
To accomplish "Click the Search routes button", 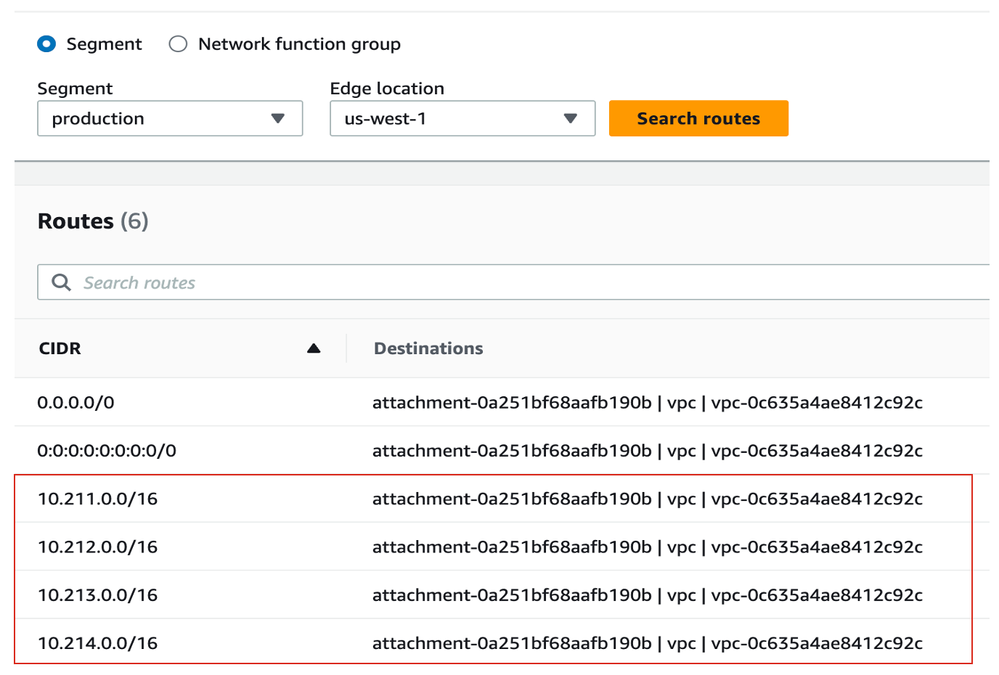I will 698,118.
